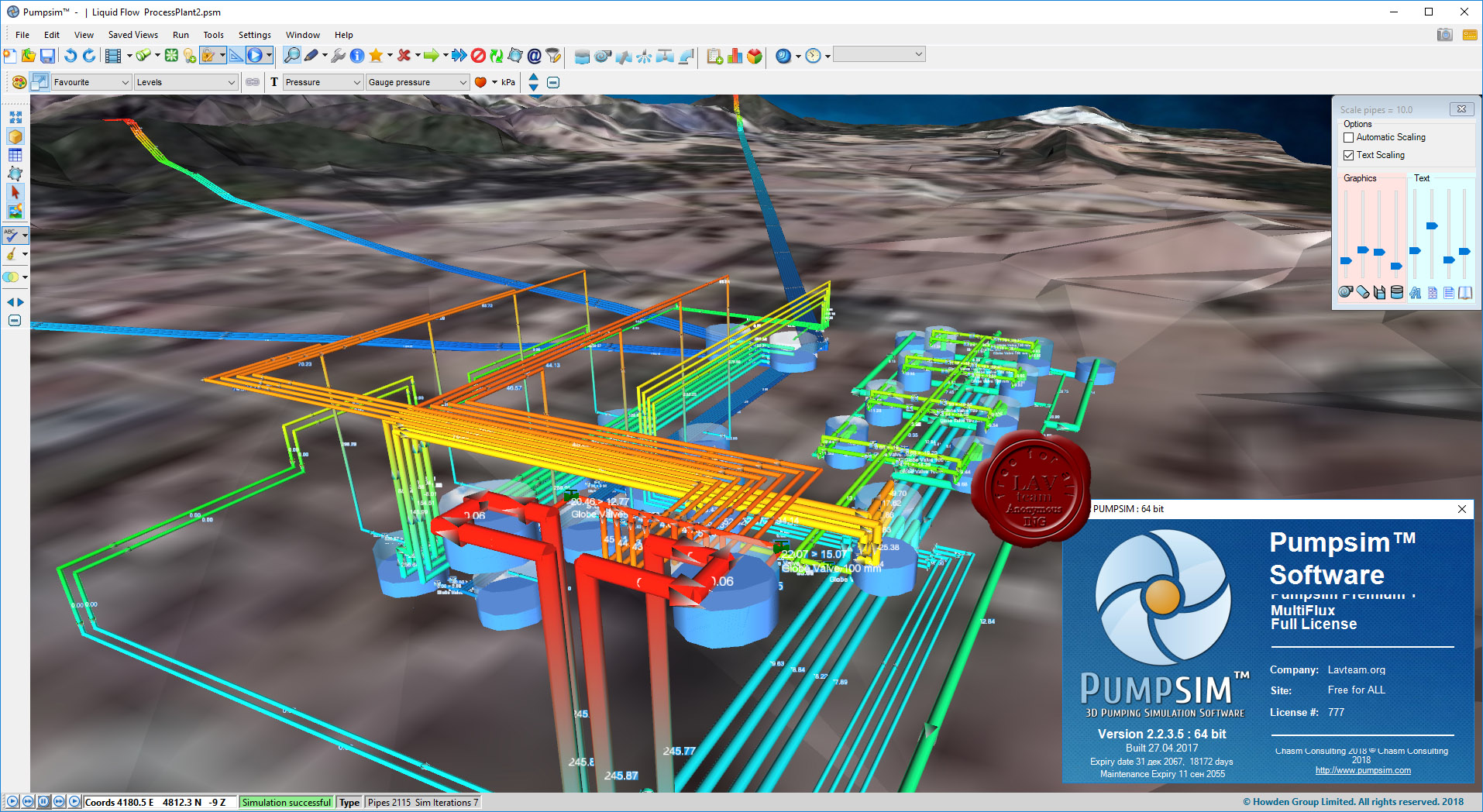Click the yellow star favourite icon
This screenshot has height=812, width=1483.
tap(376, 56)
